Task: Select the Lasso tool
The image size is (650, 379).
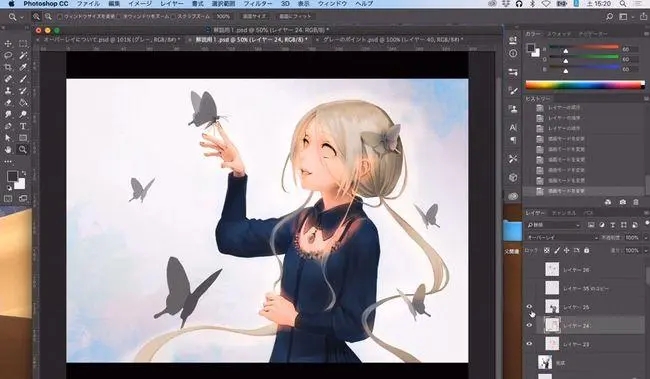Action: click(8, 55)
